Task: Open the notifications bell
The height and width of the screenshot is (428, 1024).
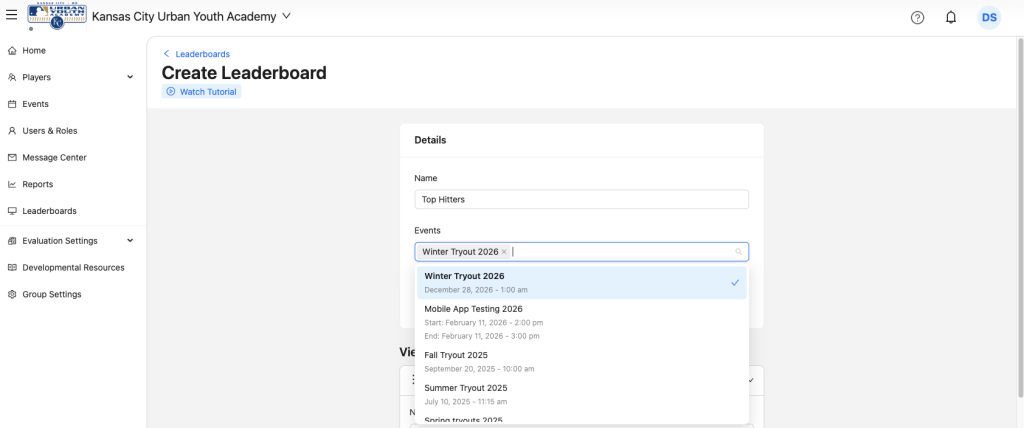Action: point(950,17)
